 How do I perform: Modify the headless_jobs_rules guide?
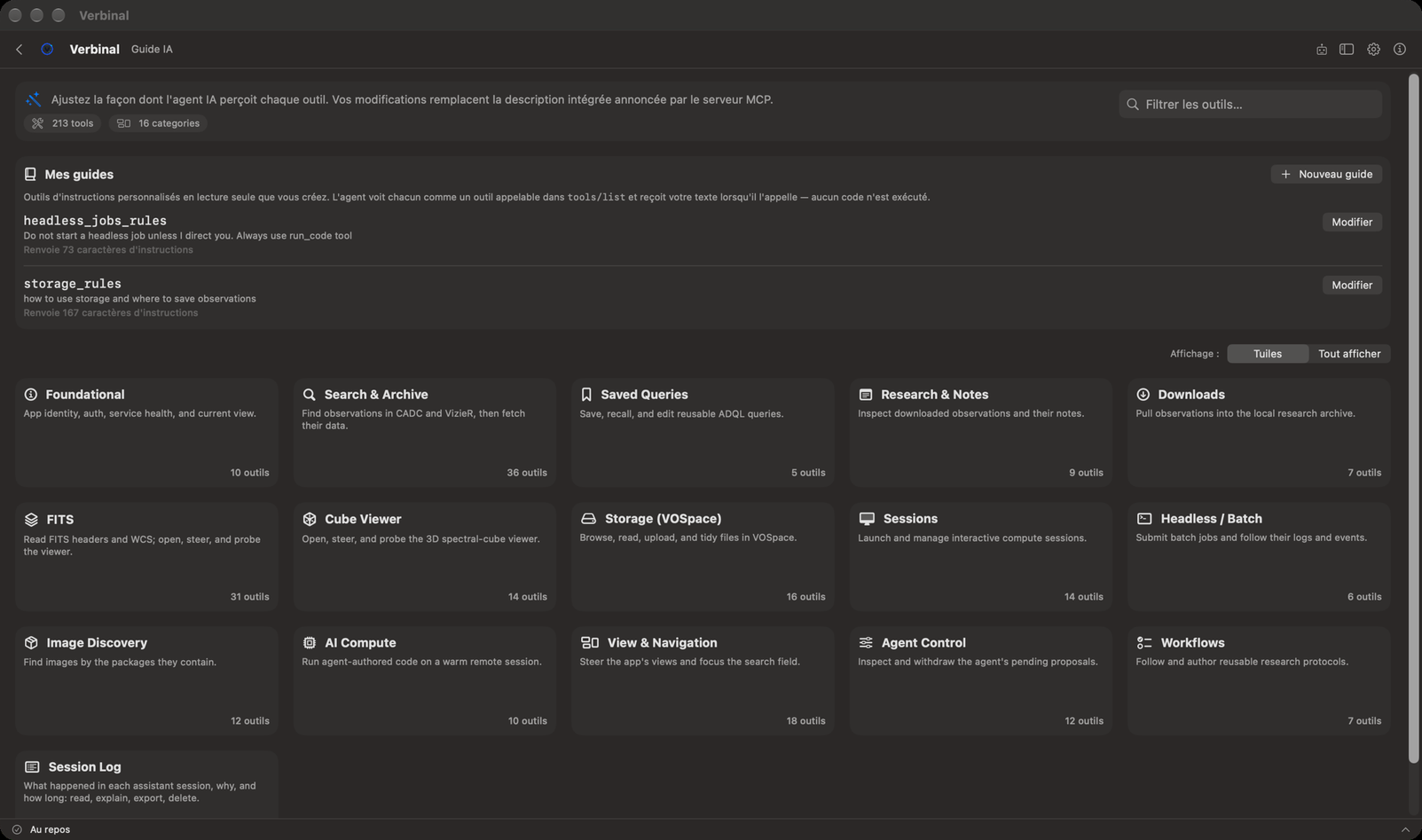coord(1352,223)
